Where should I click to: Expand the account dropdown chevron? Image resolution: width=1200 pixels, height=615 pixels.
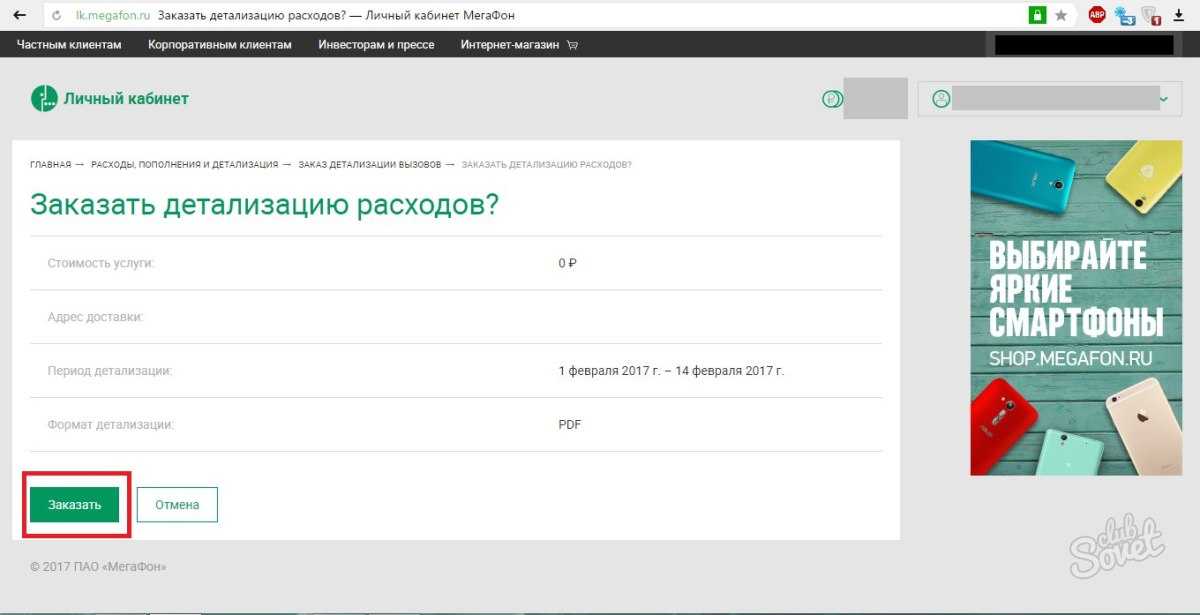tap(1164, 99)
